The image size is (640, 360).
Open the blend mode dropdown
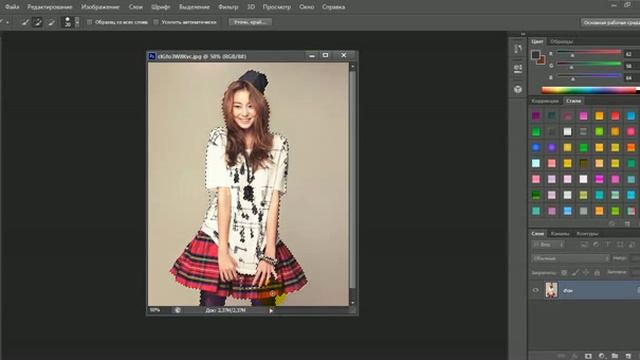[570, 258]
